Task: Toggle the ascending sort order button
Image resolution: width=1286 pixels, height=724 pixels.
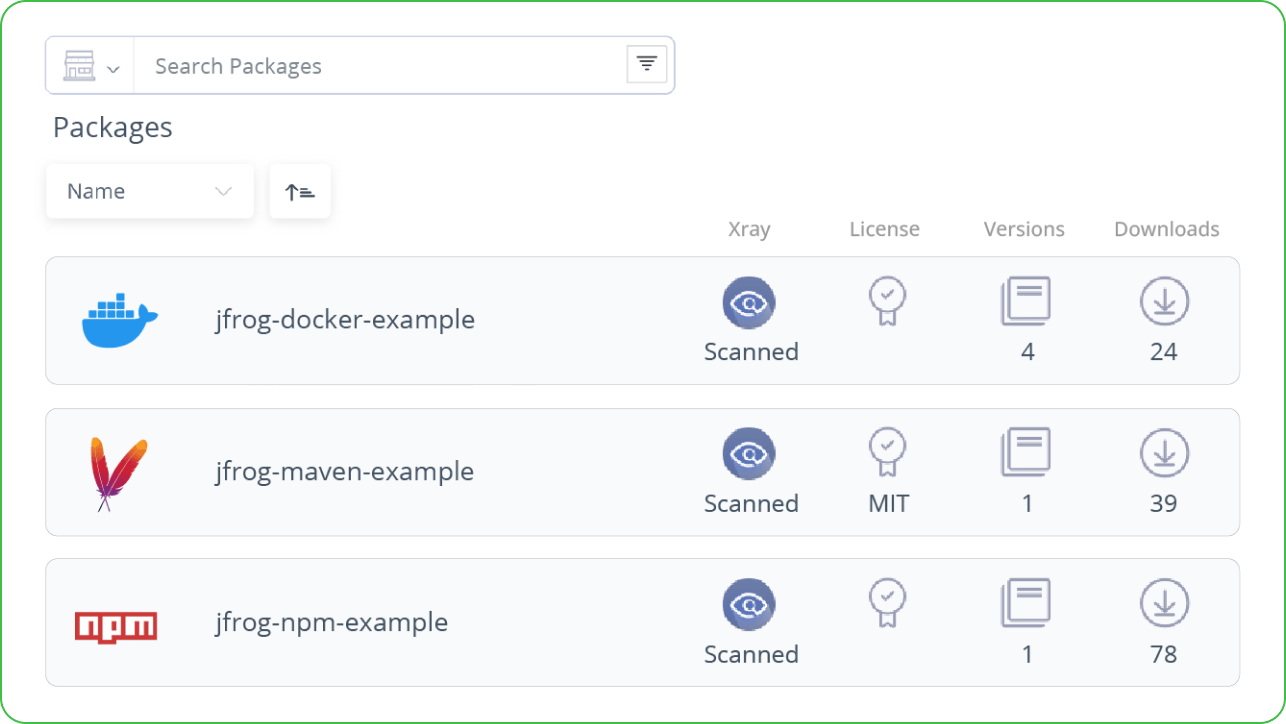Action: 300,191
